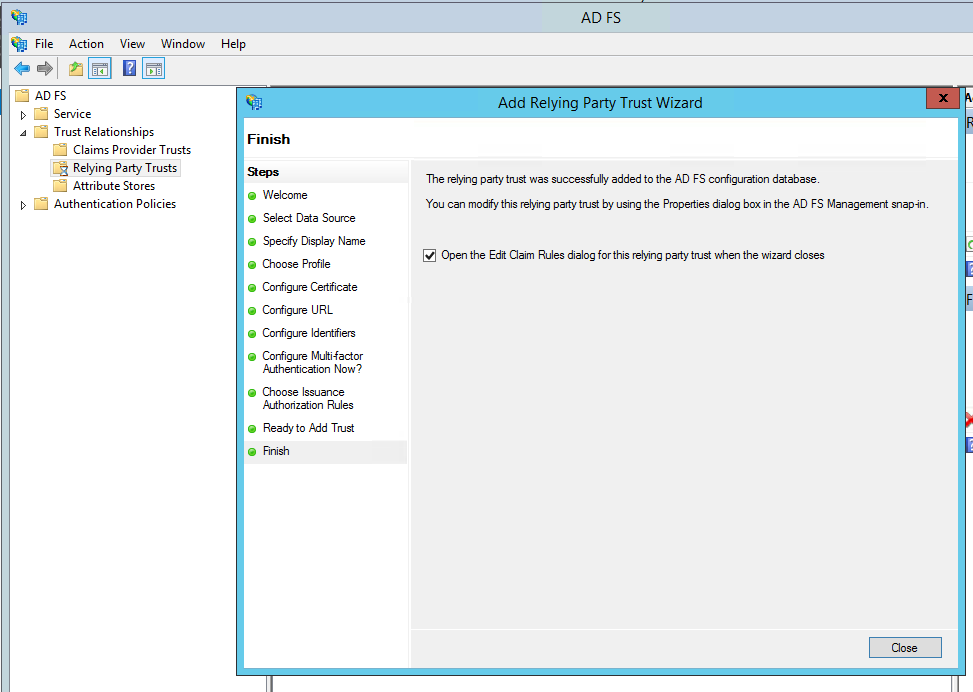The height and width of the screenshot is (692, 973).
Task: Click the Relying Party Trusts folder icon
Action: click(x=60, y=168)
